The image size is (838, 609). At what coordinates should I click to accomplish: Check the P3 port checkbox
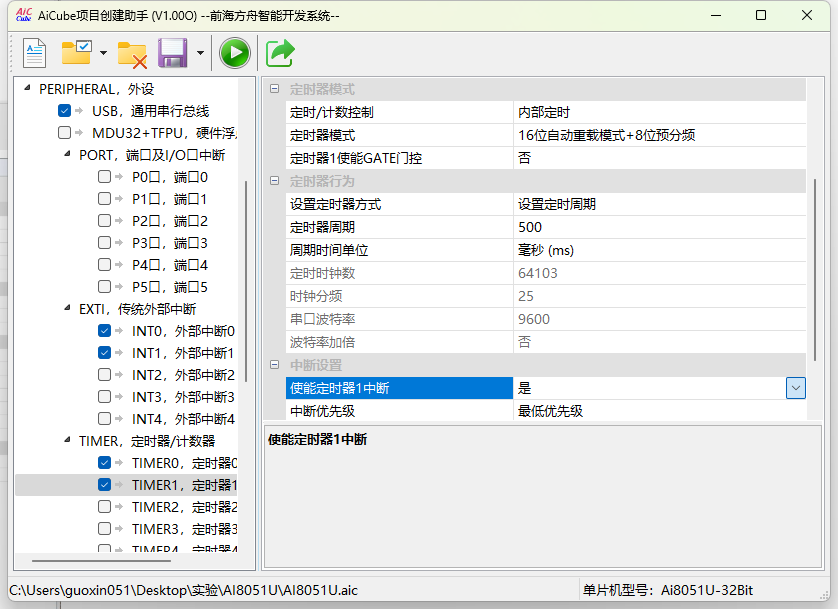(104, 243)
